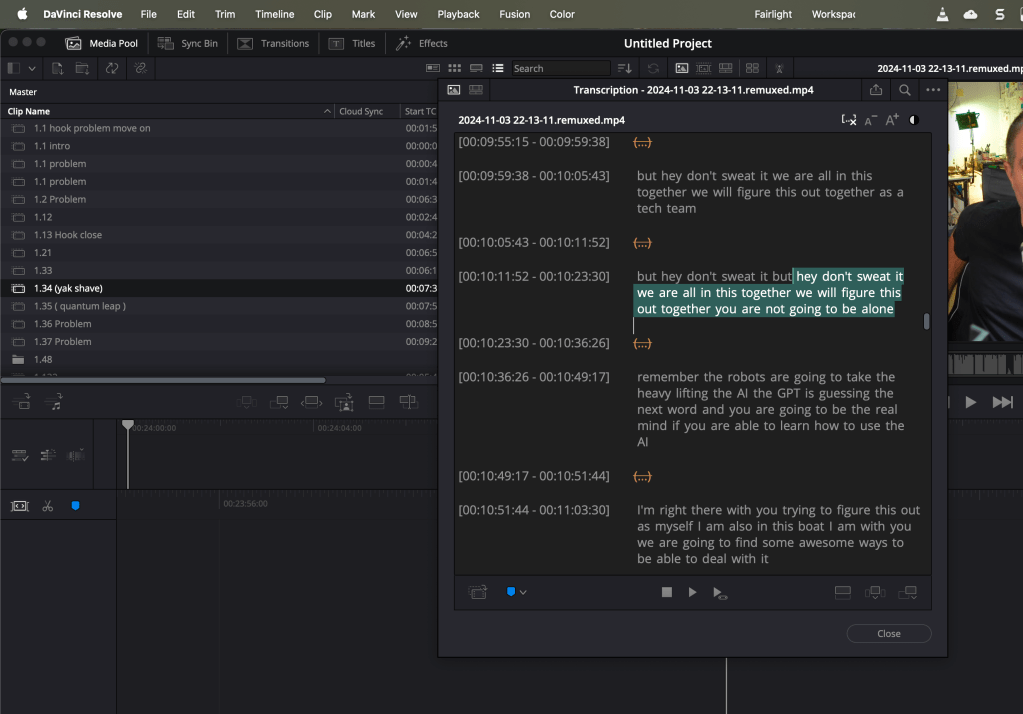Search within the transcription
Image resolution: width=1023 pixels, height=714 pixels.
(x=904, y=90)
